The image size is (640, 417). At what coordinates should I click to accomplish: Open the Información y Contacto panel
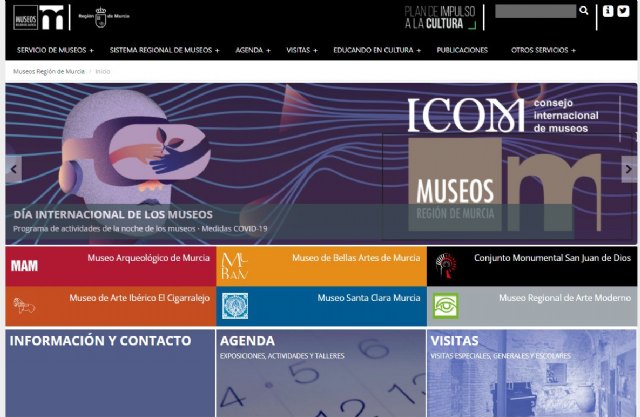click(x=110, y=373)
